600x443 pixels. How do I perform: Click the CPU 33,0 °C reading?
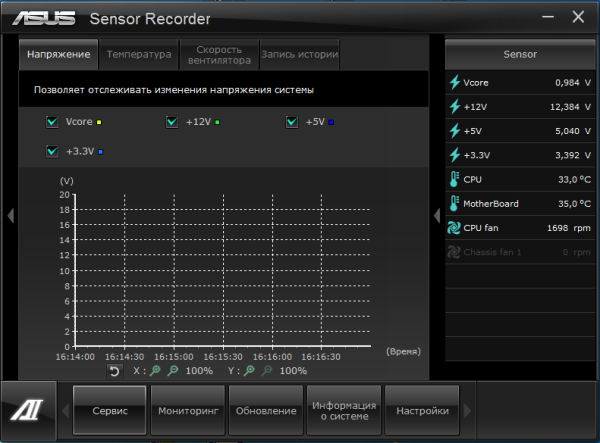(574, 179)
